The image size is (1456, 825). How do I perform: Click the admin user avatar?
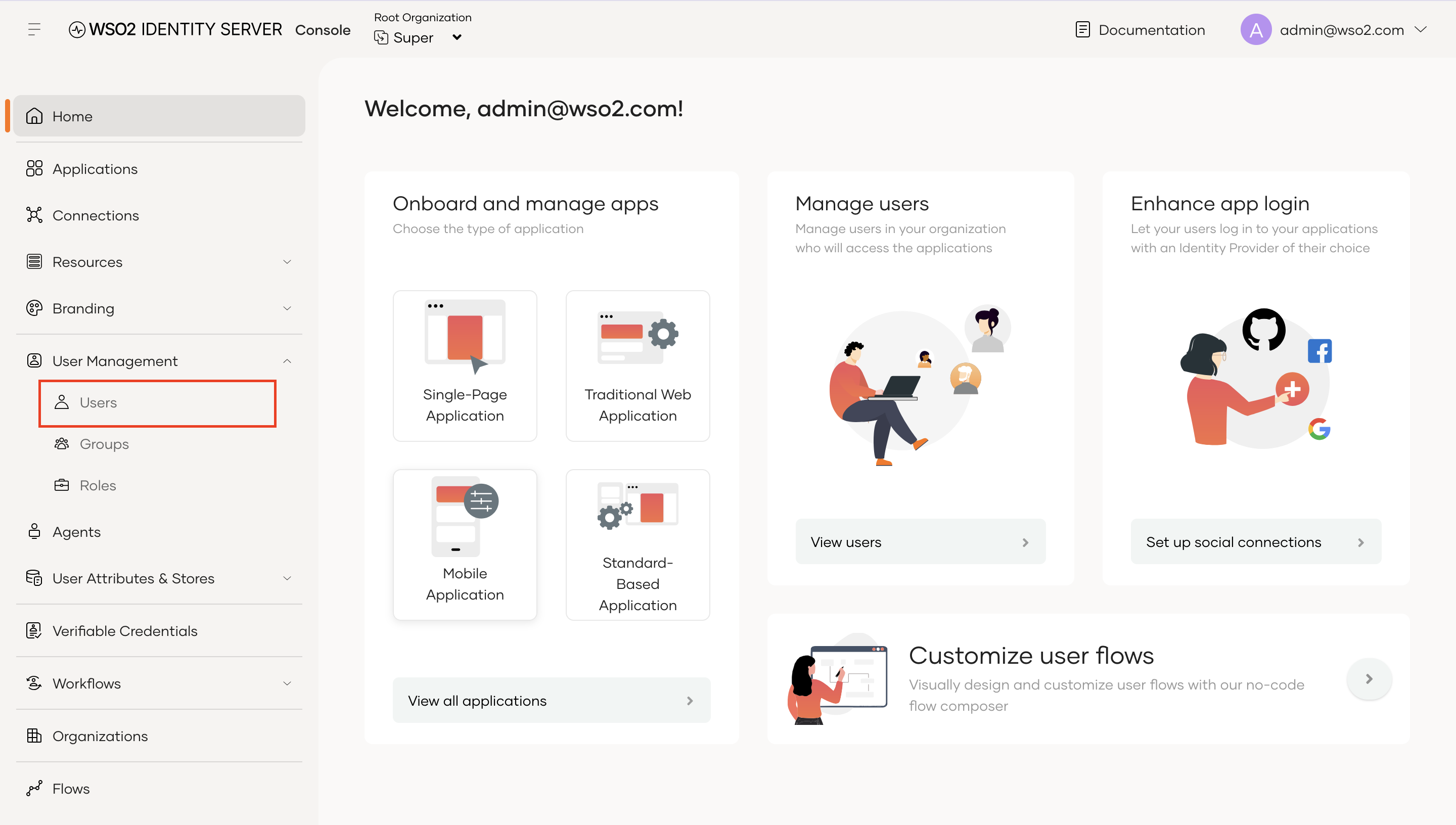point(1255,29)
